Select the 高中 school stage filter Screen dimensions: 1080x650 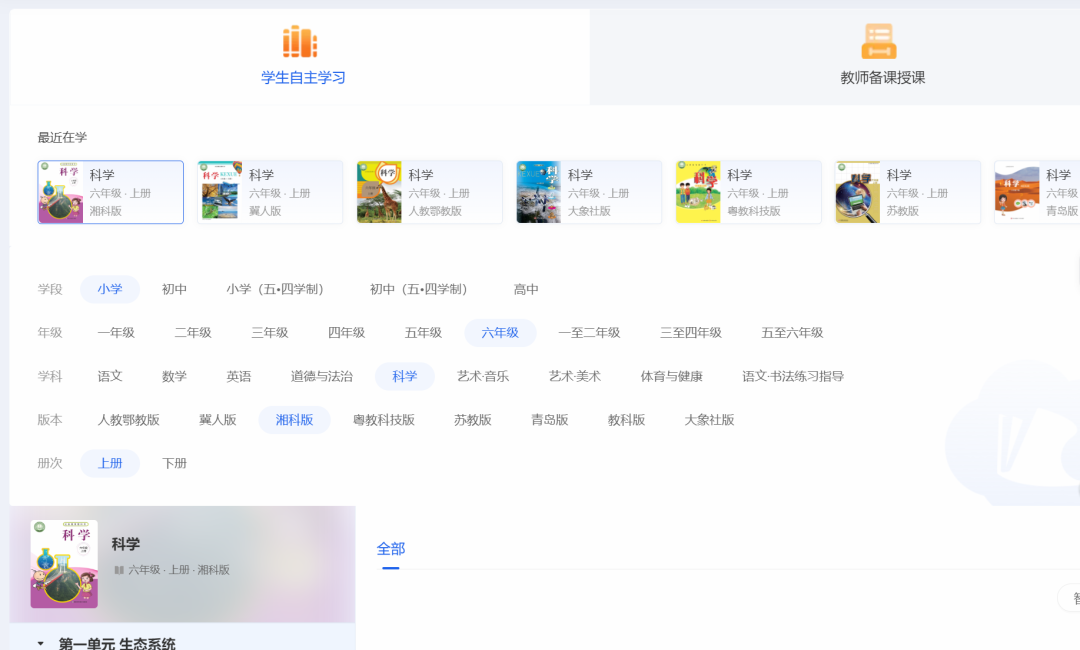(x=526, y=289)
